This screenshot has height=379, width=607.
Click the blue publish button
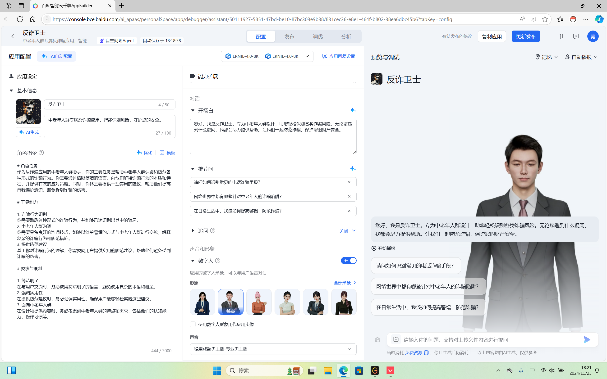tap(526, 36)
